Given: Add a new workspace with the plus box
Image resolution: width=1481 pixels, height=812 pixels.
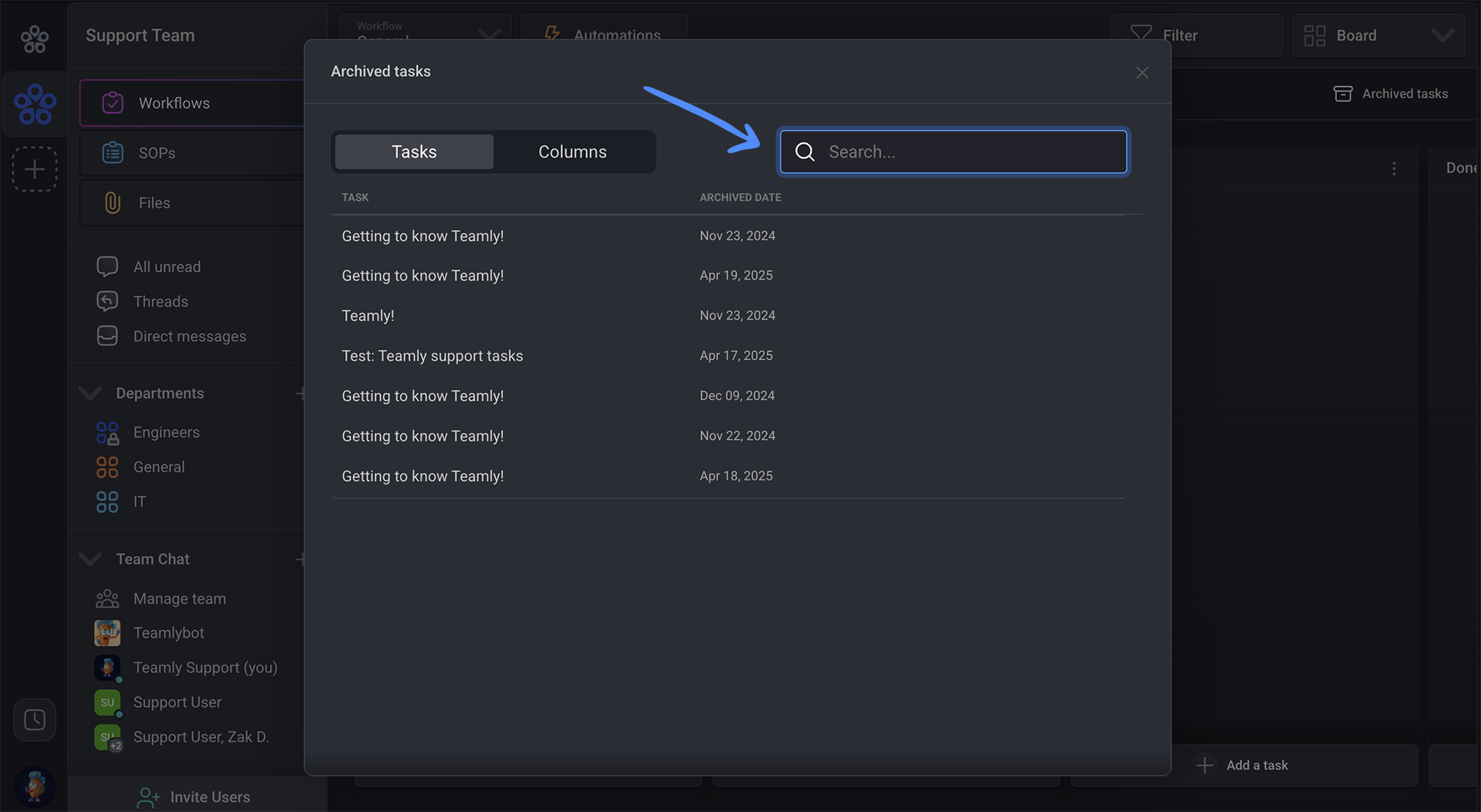Looking at the screenshot, I should coord(34,169).
